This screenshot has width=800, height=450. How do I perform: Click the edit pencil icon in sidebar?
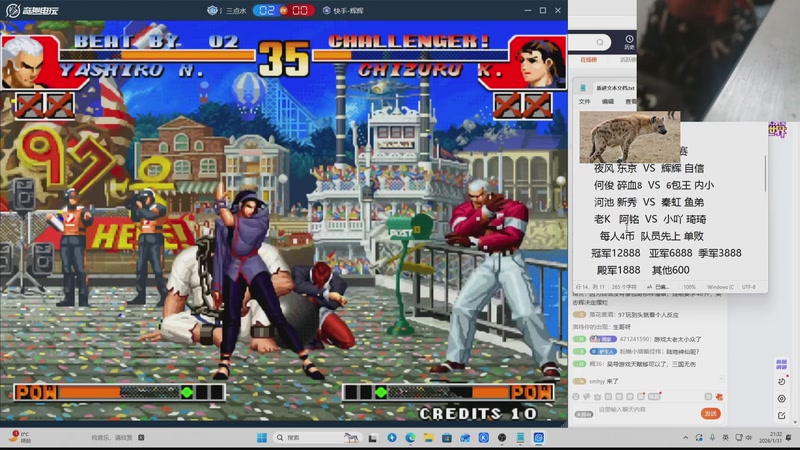pos(781,415)
